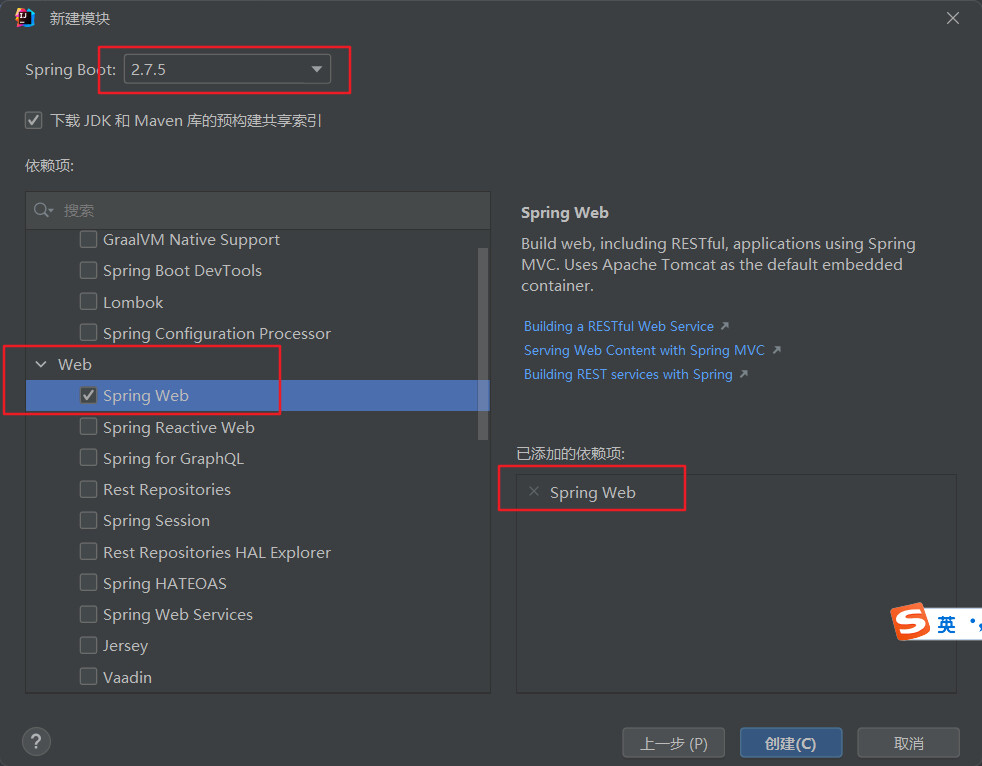Image resolution: width=982 pixels, height=766 pixels.
Task: Click the Sogou input method S icon
Action: [x=910, y=621]
